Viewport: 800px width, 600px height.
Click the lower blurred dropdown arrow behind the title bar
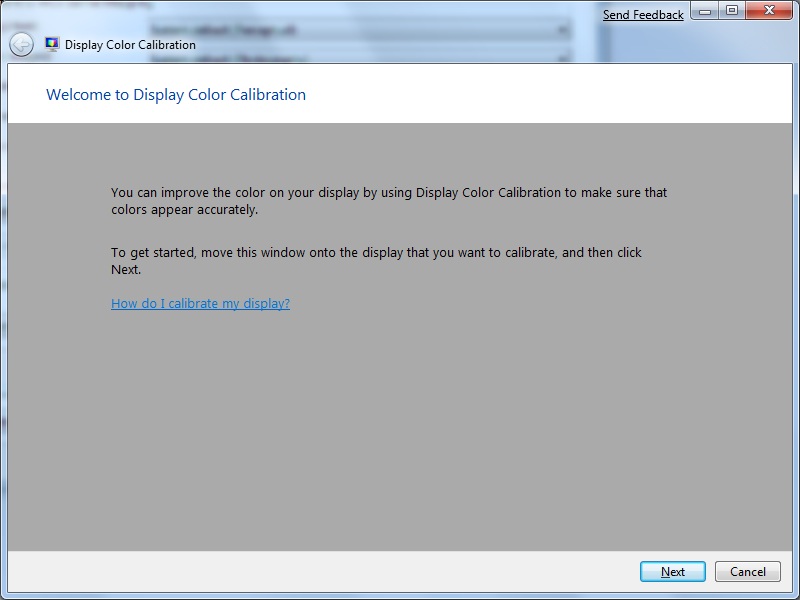pos(562,58)
